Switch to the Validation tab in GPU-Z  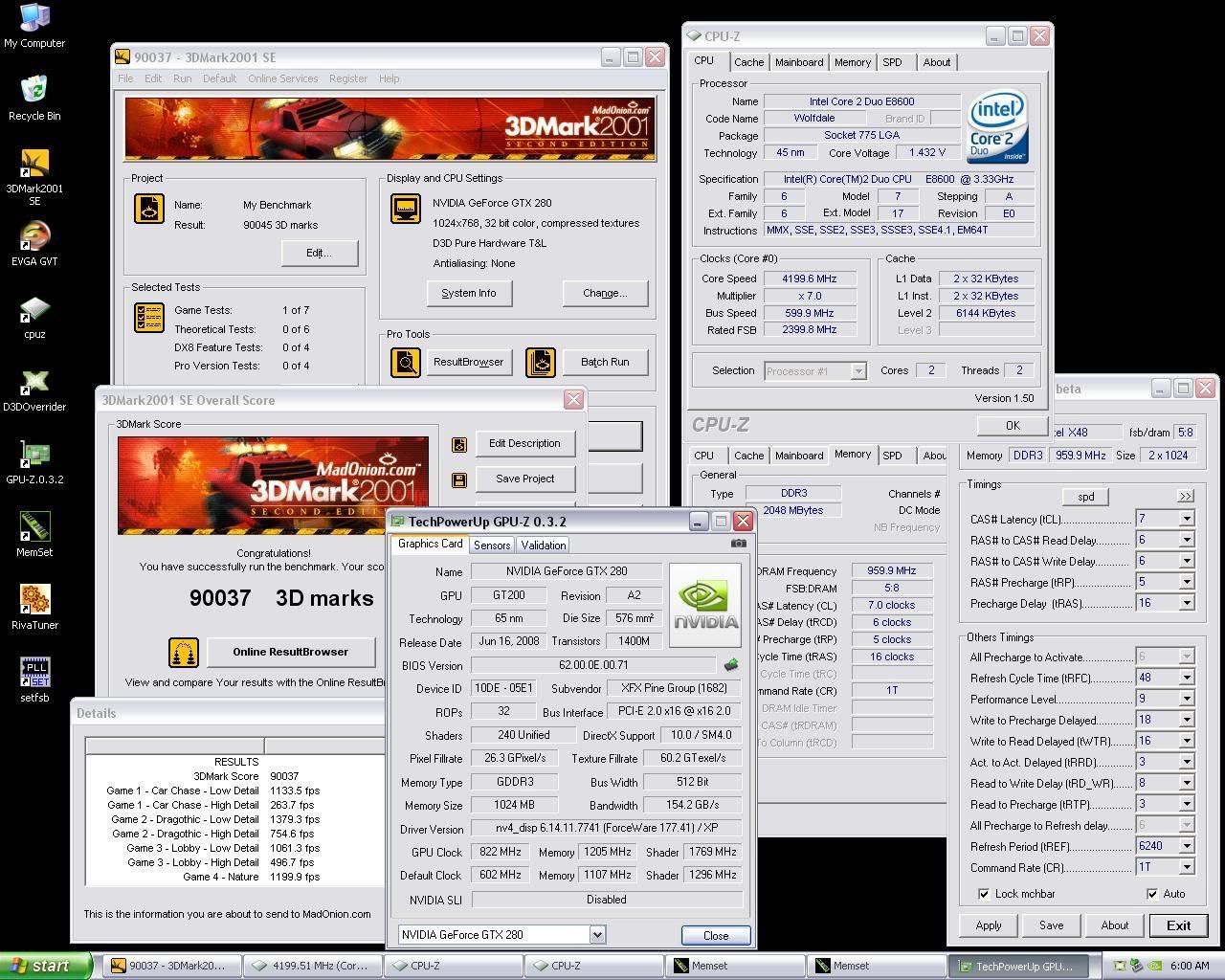click(544, 546)
